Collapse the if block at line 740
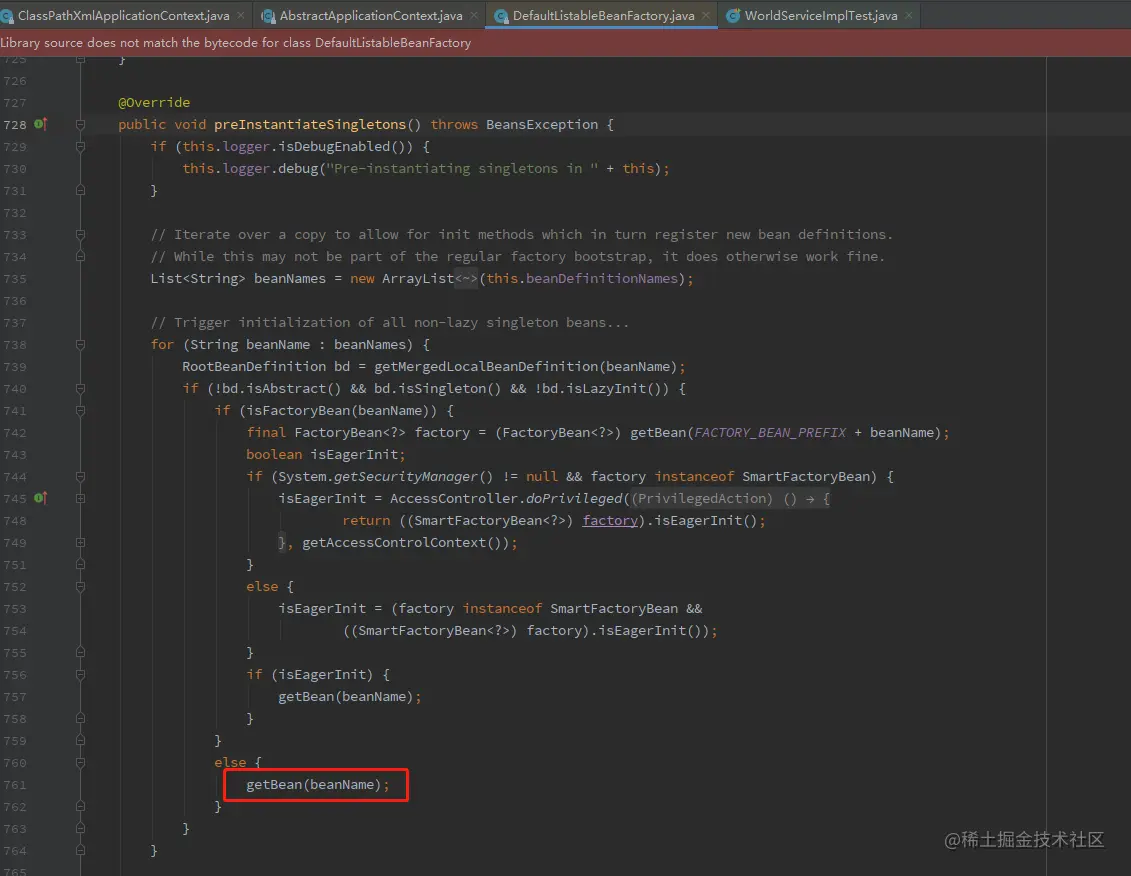Screen dimensions: 1131x876 click(80, 389)
